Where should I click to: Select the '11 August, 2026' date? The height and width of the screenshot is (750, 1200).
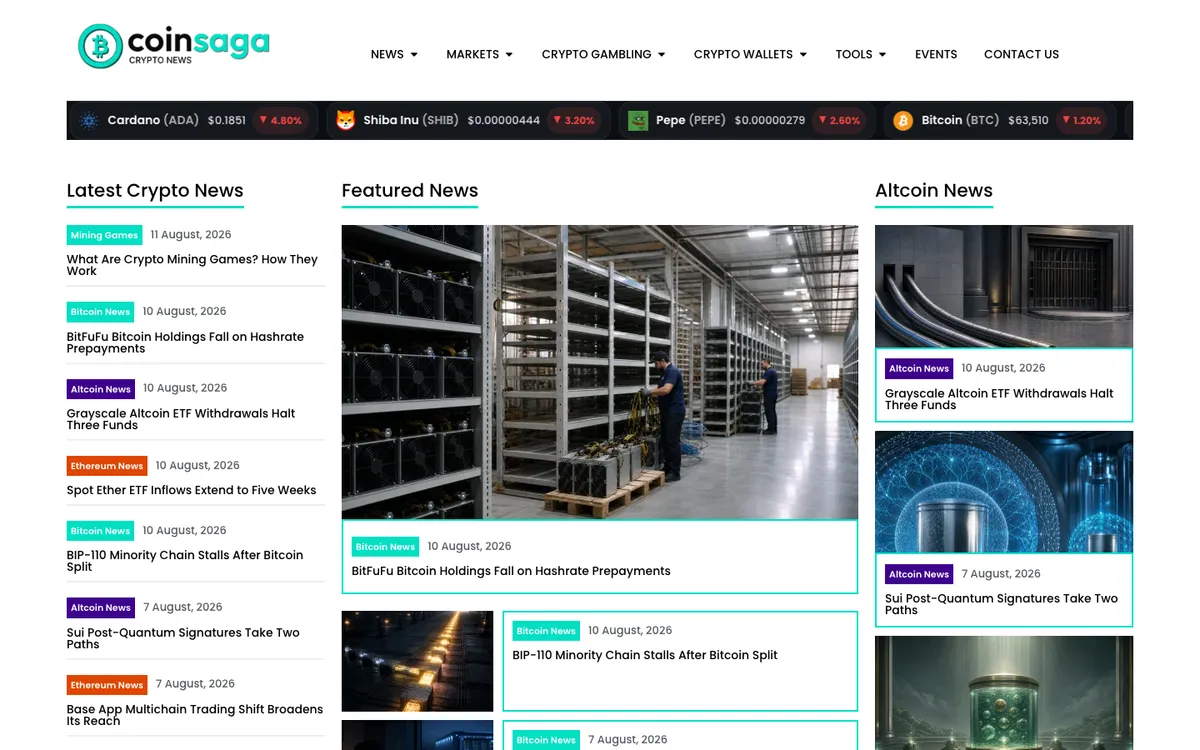tap(191, 235)
